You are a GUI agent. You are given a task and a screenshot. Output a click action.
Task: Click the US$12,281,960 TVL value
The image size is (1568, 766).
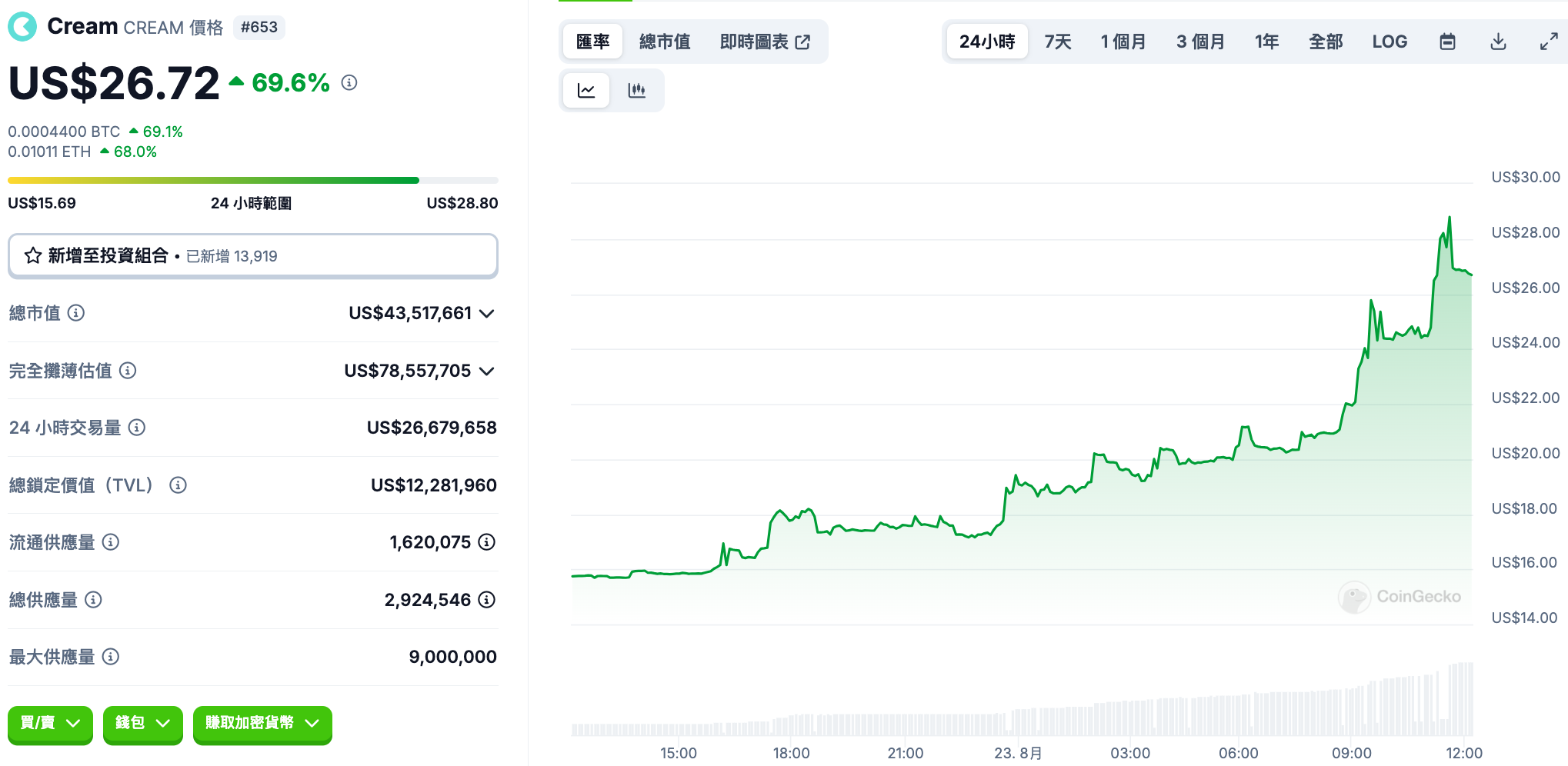coord(434,485)
